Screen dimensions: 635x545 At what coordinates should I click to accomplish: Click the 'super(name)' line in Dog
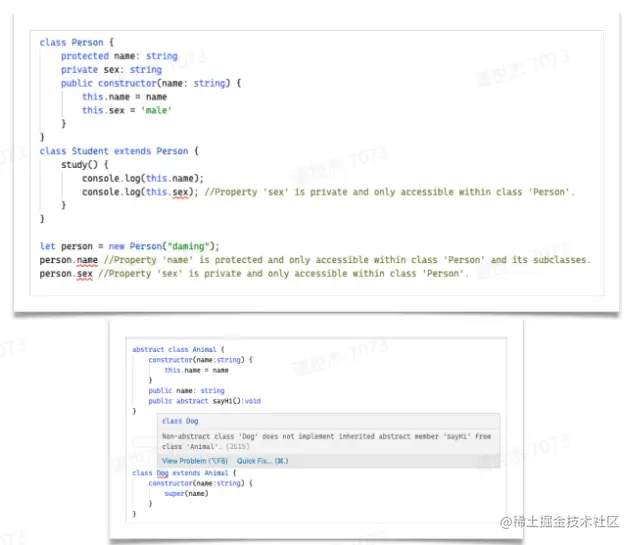pos(186,494)
